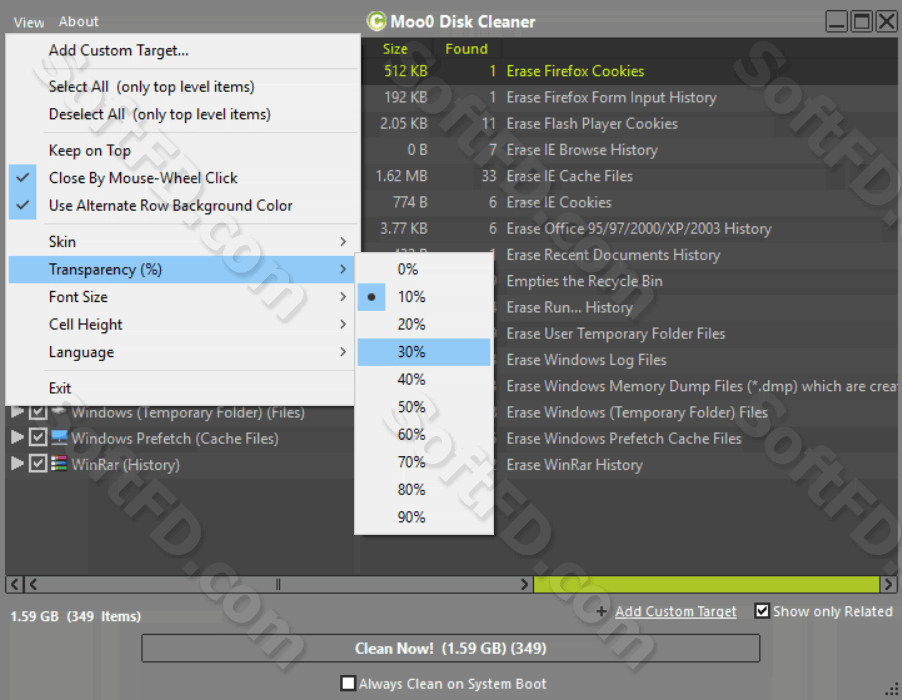Open the Transparency (%) submenu

tap(182, 269)
